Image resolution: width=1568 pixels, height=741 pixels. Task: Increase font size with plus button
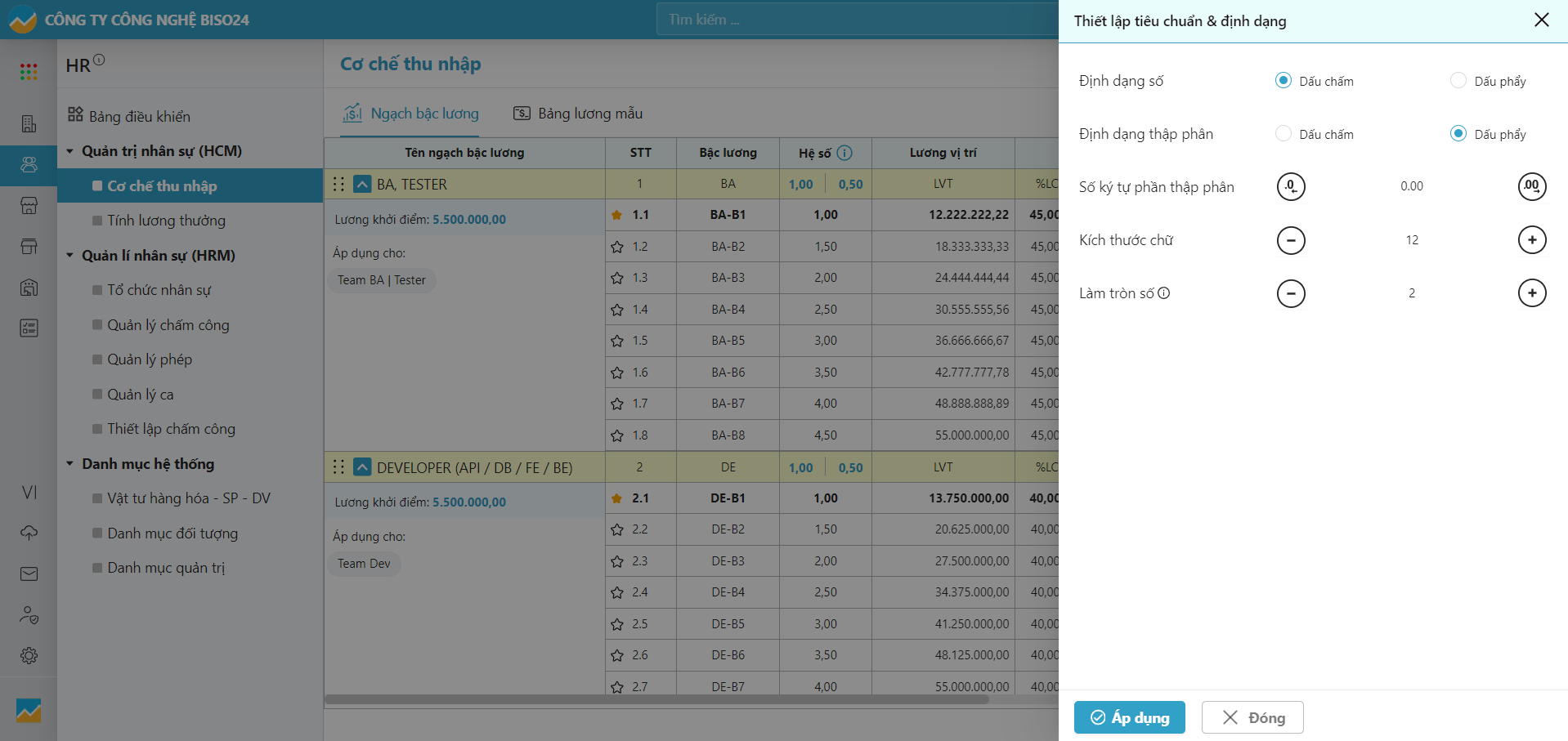coord(1531,240)
